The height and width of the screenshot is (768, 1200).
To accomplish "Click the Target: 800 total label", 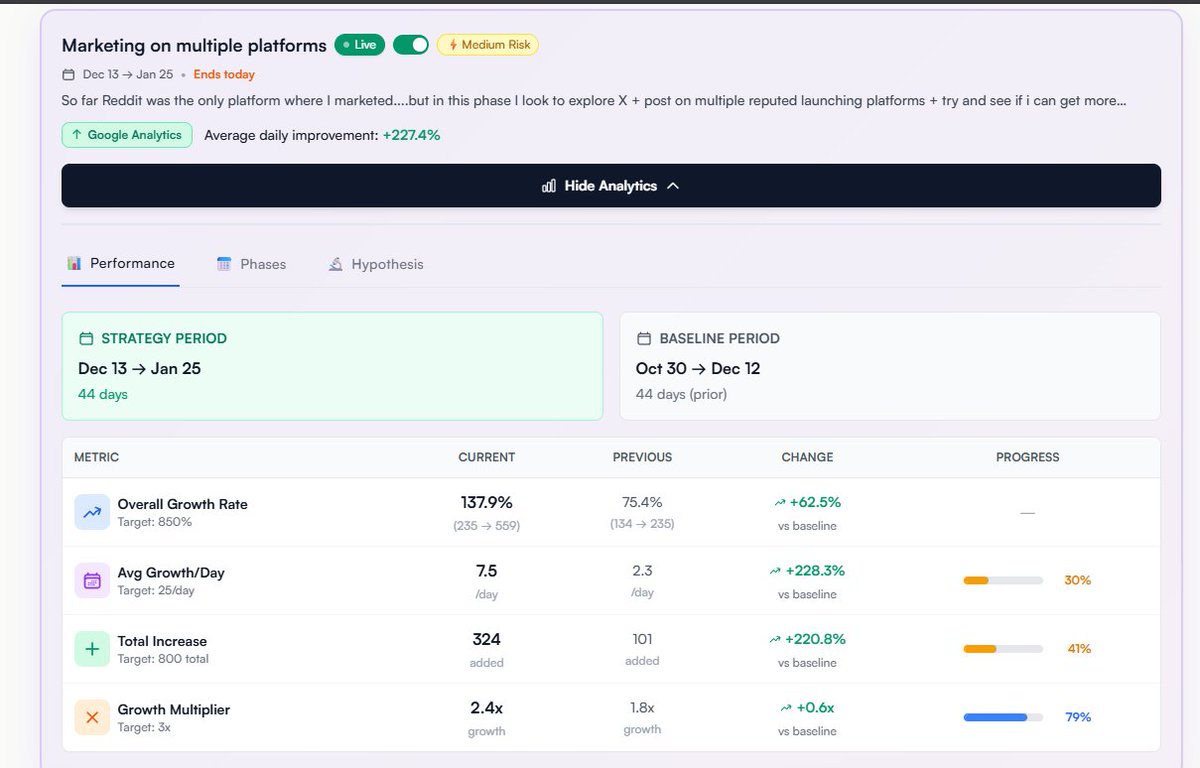I will click(164, 659).
